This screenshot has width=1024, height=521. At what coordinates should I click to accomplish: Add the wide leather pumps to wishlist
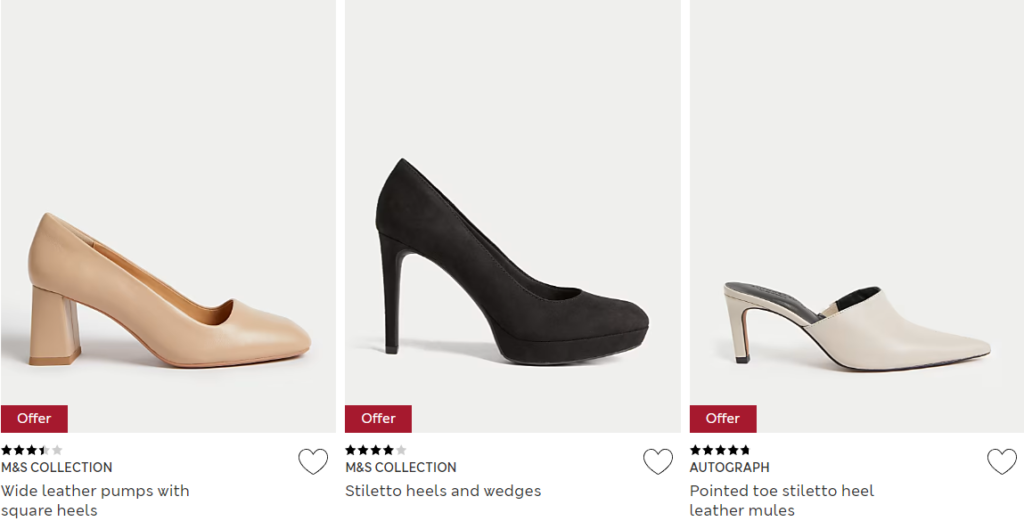coord(313,462)
